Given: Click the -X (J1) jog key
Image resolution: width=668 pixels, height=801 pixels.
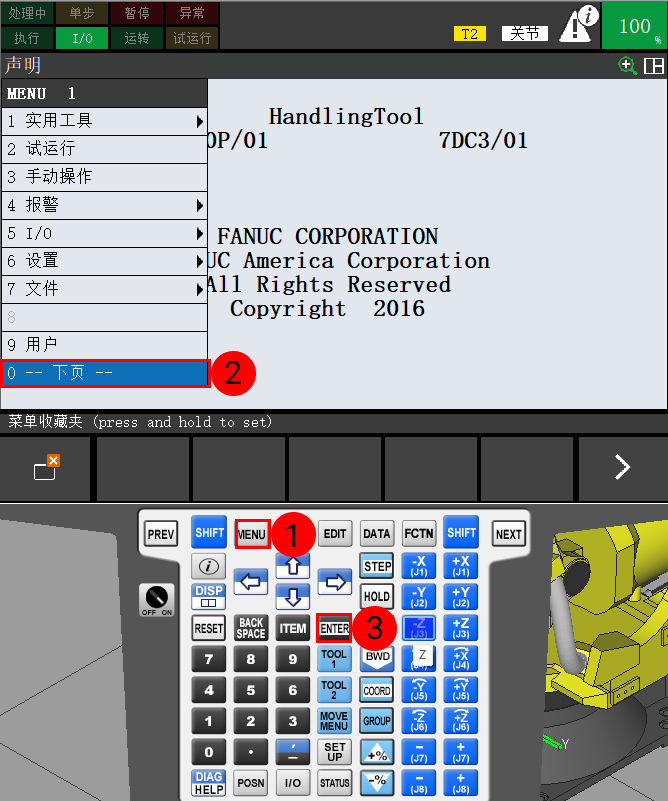Looking at the screenshot, I should coord(419,566).
